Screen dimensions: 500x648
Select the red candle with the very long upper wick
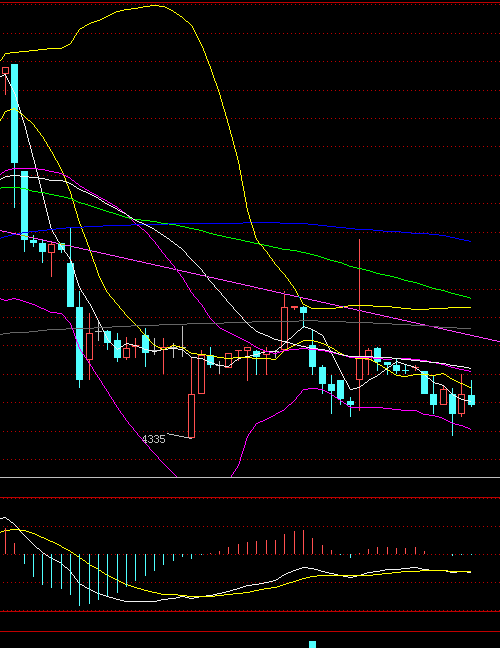360,324
